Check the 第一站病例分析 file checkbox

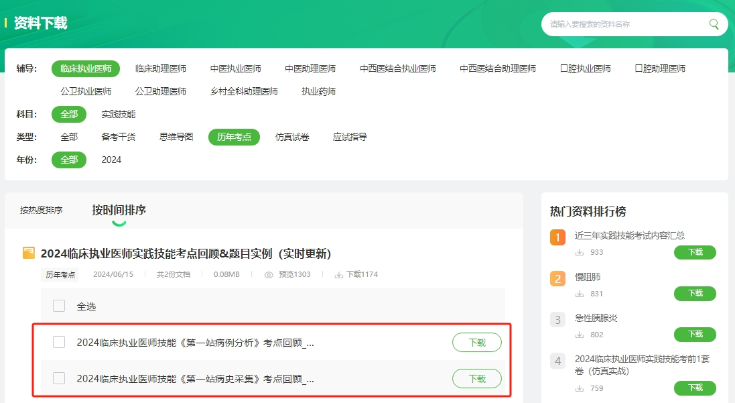click(59, 342)
